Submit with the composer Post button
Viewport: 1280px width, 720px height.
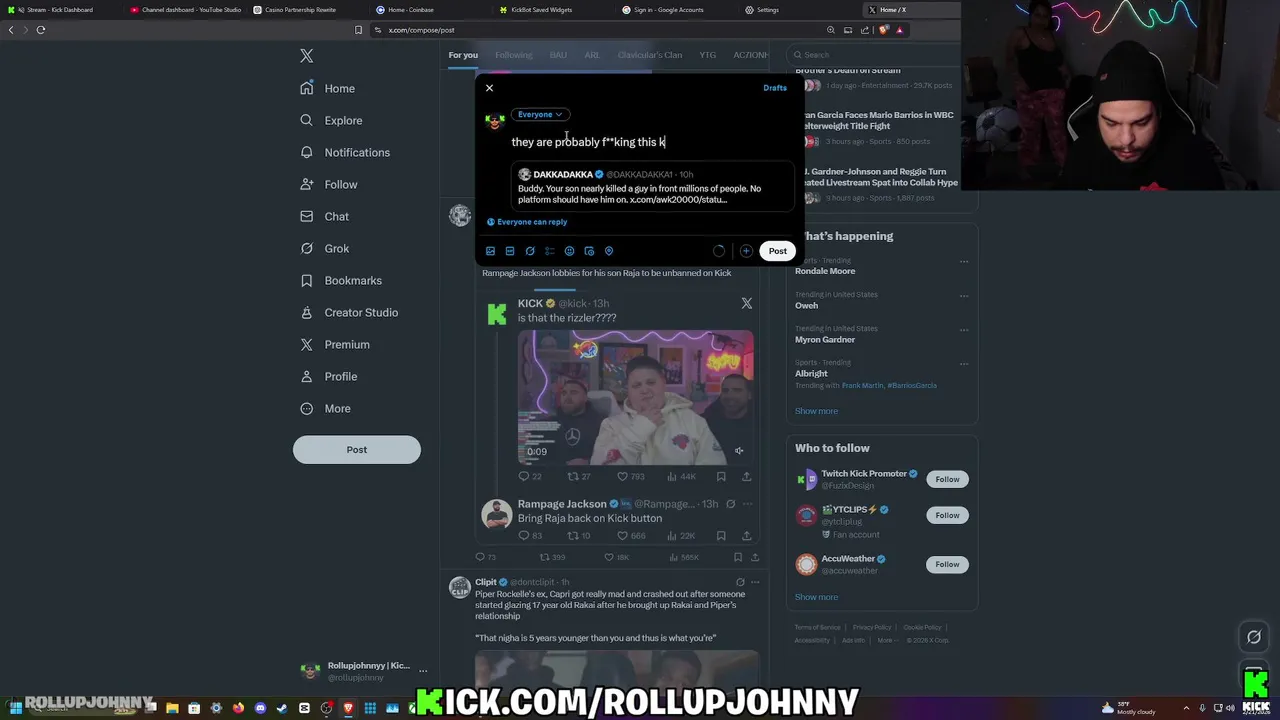click(777, 251)
